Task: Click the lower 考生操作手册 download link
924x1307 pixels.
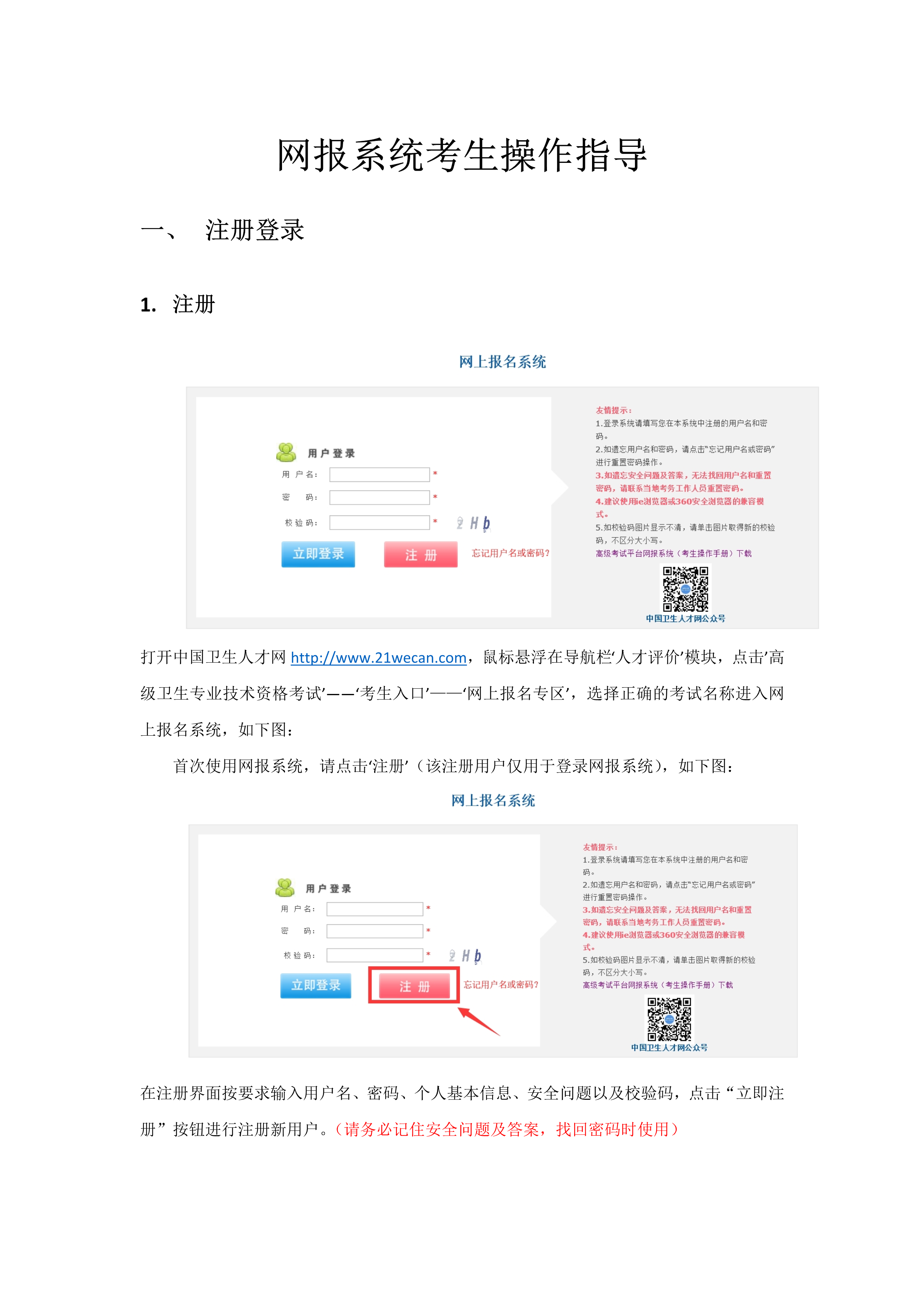Action: [x=658, y=985]
